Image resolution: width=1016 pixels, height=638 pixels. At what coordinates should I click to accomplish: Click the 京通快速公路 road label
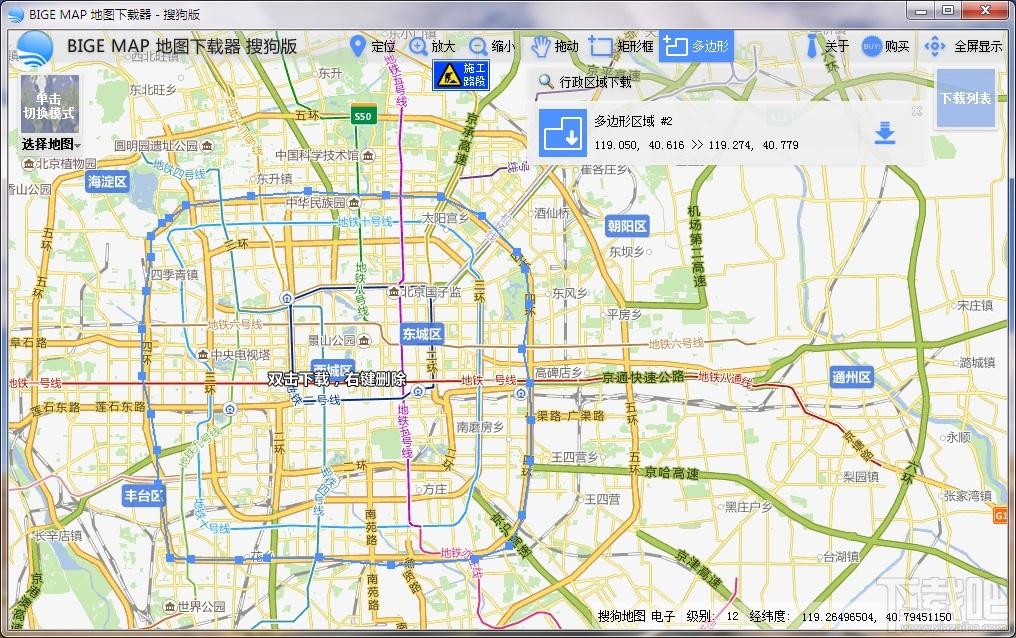[x=643, y=376]
